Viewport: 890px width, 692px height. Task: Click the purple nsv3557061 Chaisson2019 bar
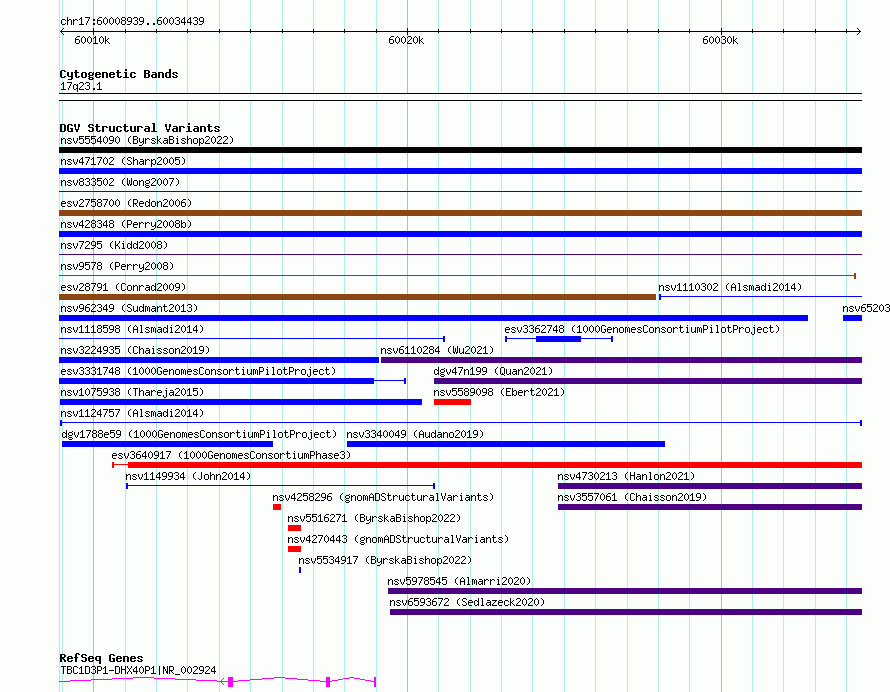(x=710, y=507)
